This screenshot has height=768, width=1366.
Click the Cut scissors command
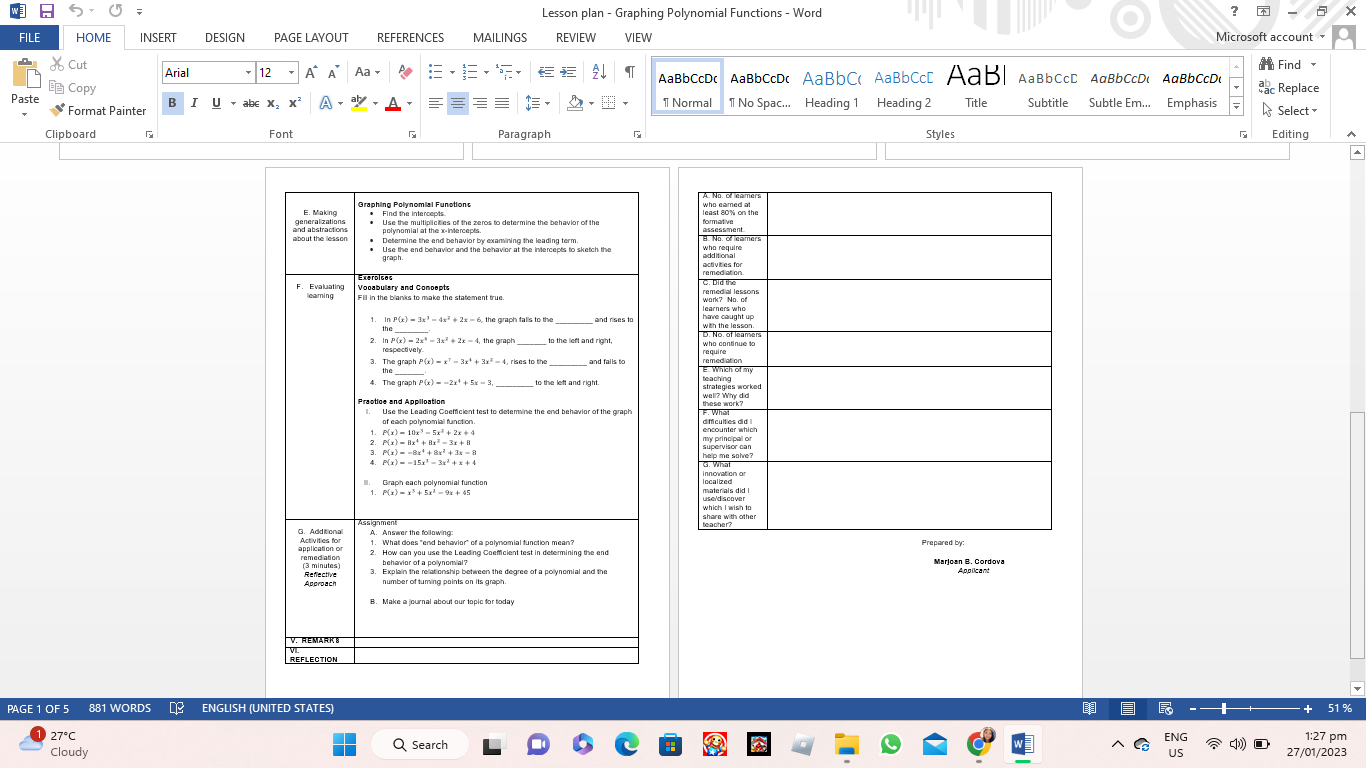[x=68, y=65]
